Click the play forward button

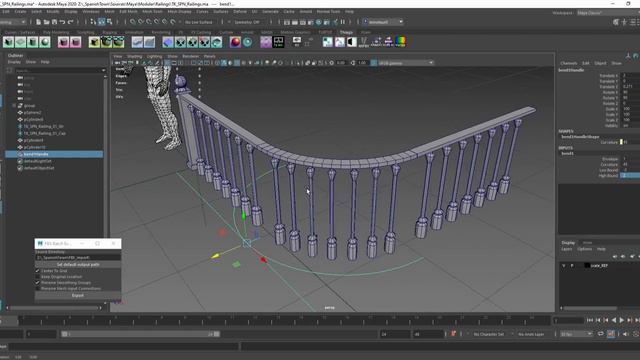(622, 321)
